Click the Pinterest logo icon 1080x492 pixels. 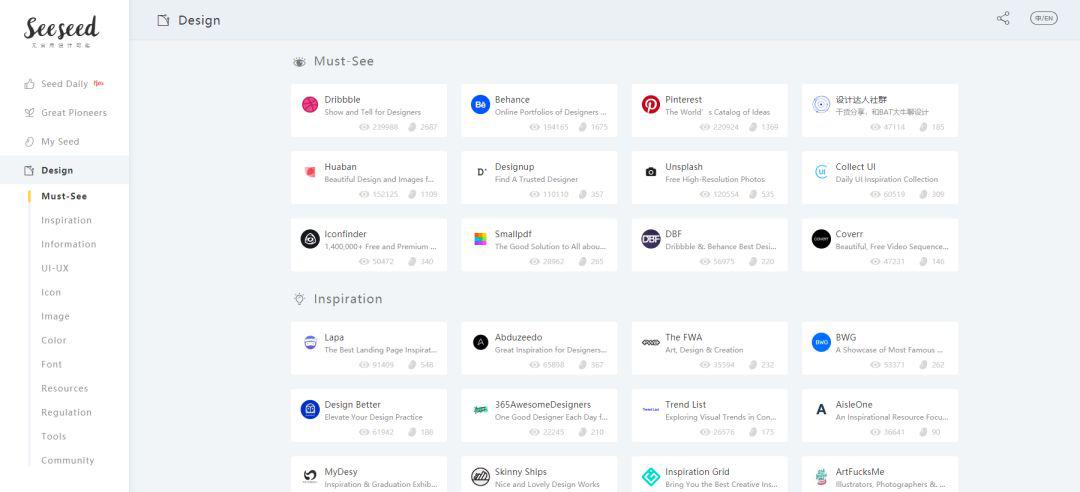[x=651, y=105]
